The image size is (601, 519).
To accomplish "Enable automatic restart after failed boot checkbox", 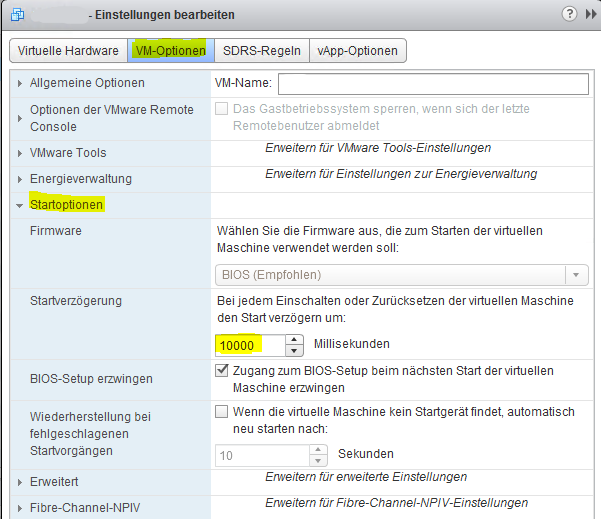I will tap(223, 410).
